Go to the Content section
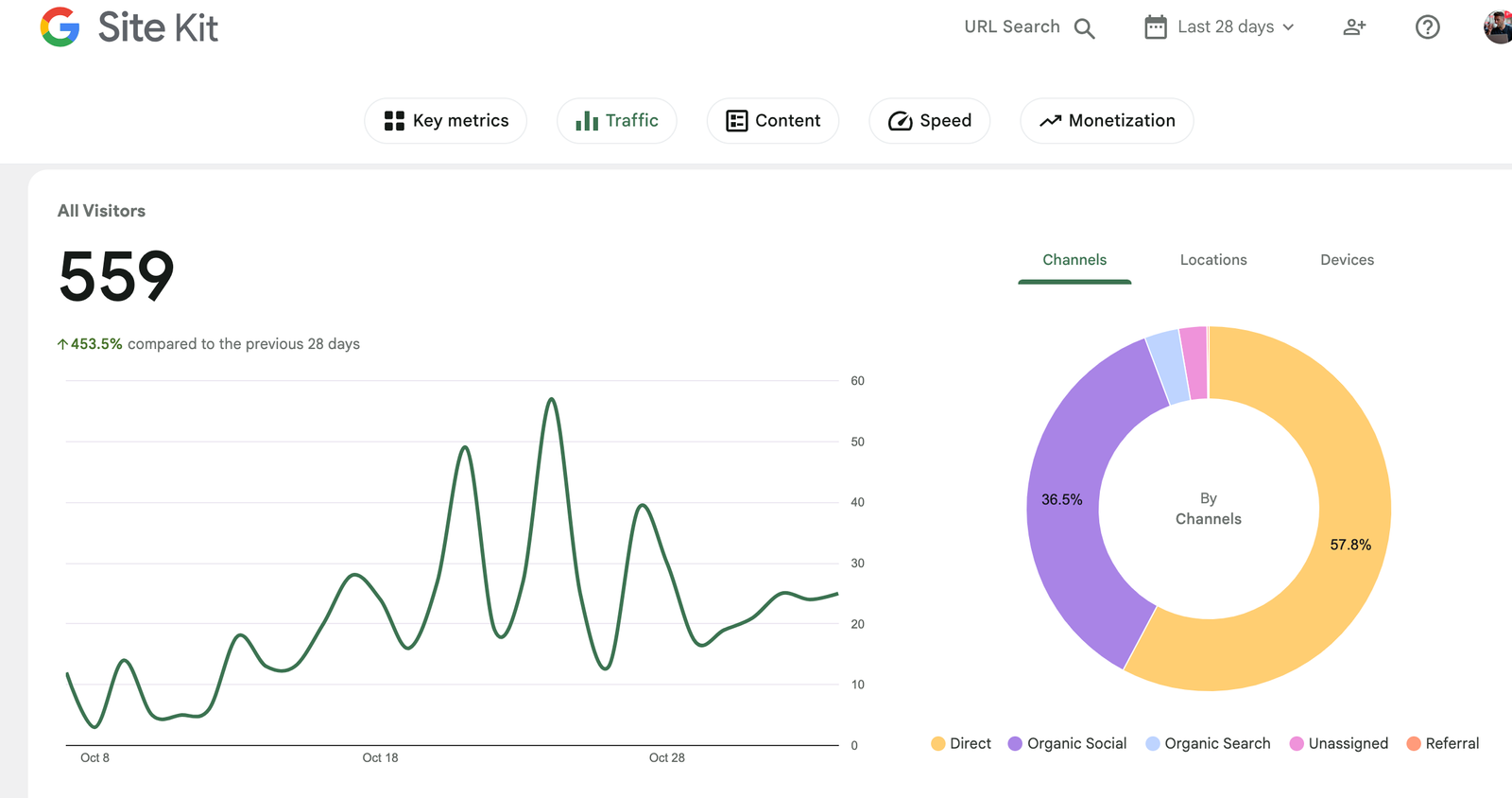The height and width of the screenshot is (798, 1512). point(773,121)
